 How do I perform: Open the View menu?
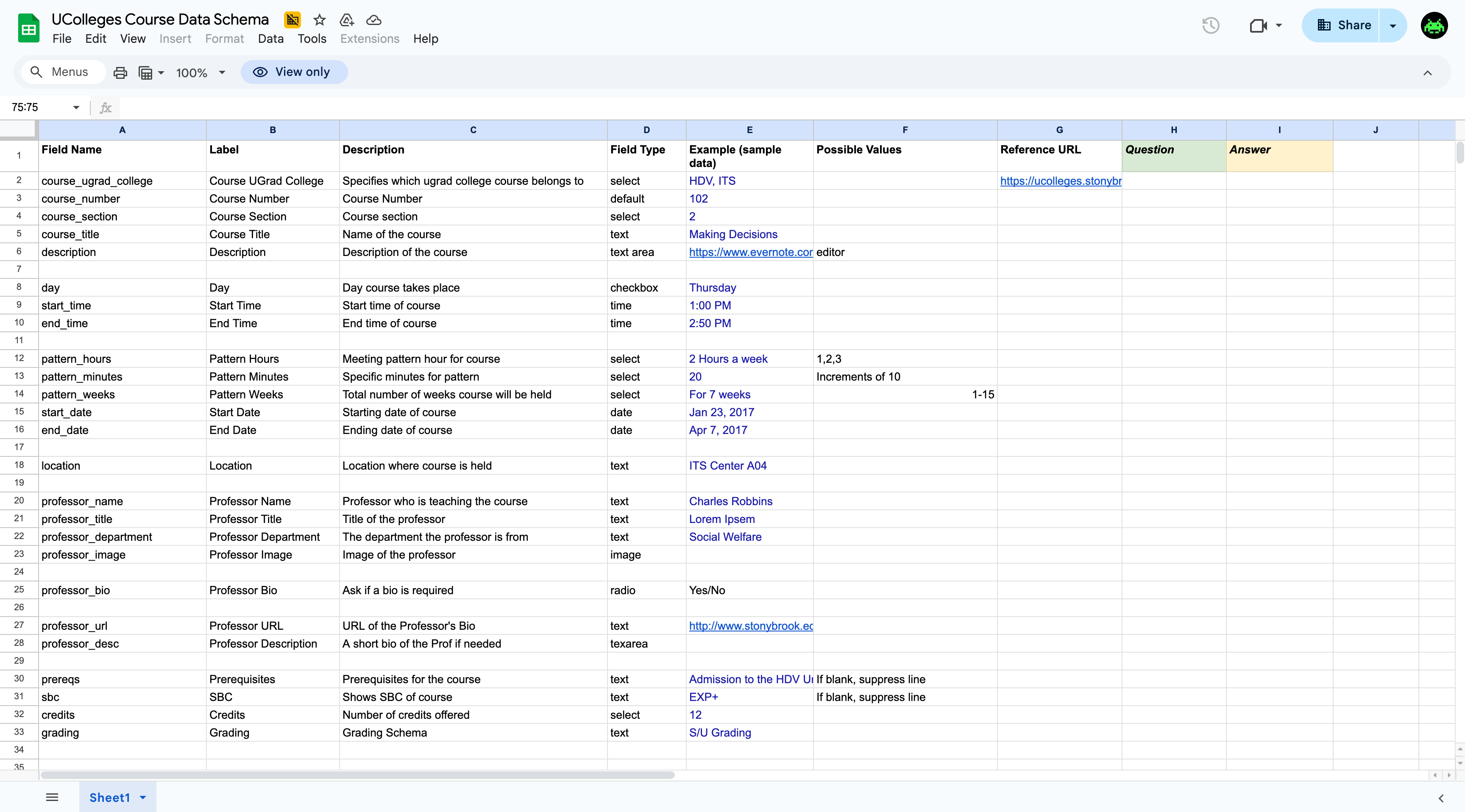click(133, 39)
